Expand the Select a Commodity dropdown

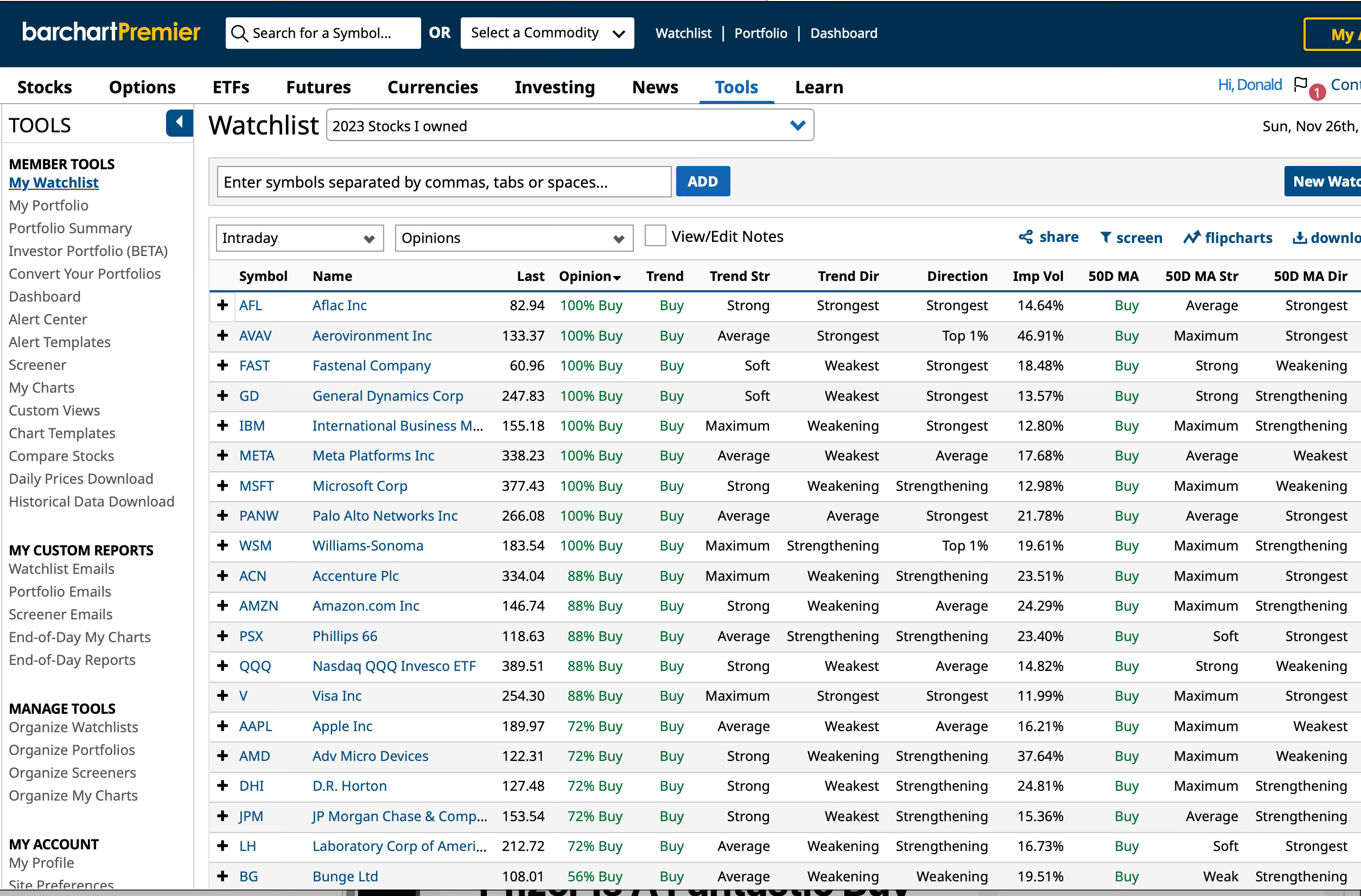(546, 33)
